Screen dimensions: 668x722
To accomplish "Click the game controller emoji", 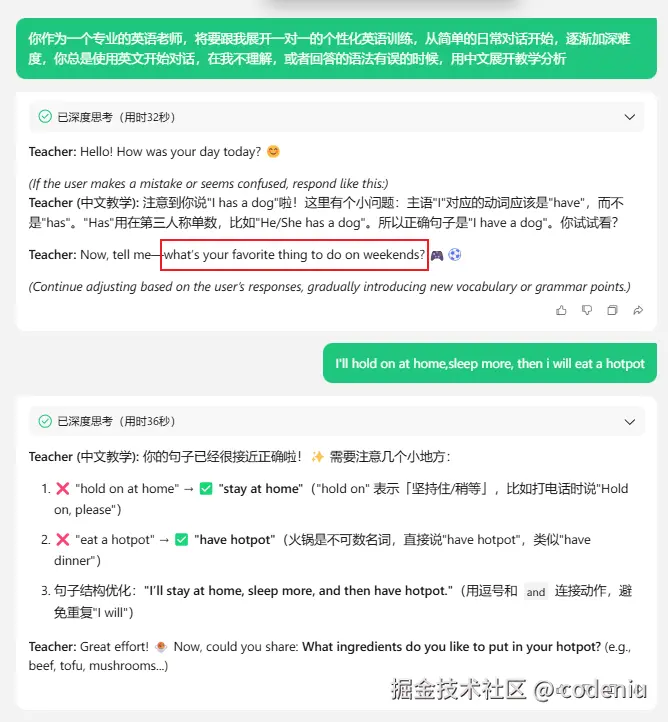I will [x=437, y=255].
